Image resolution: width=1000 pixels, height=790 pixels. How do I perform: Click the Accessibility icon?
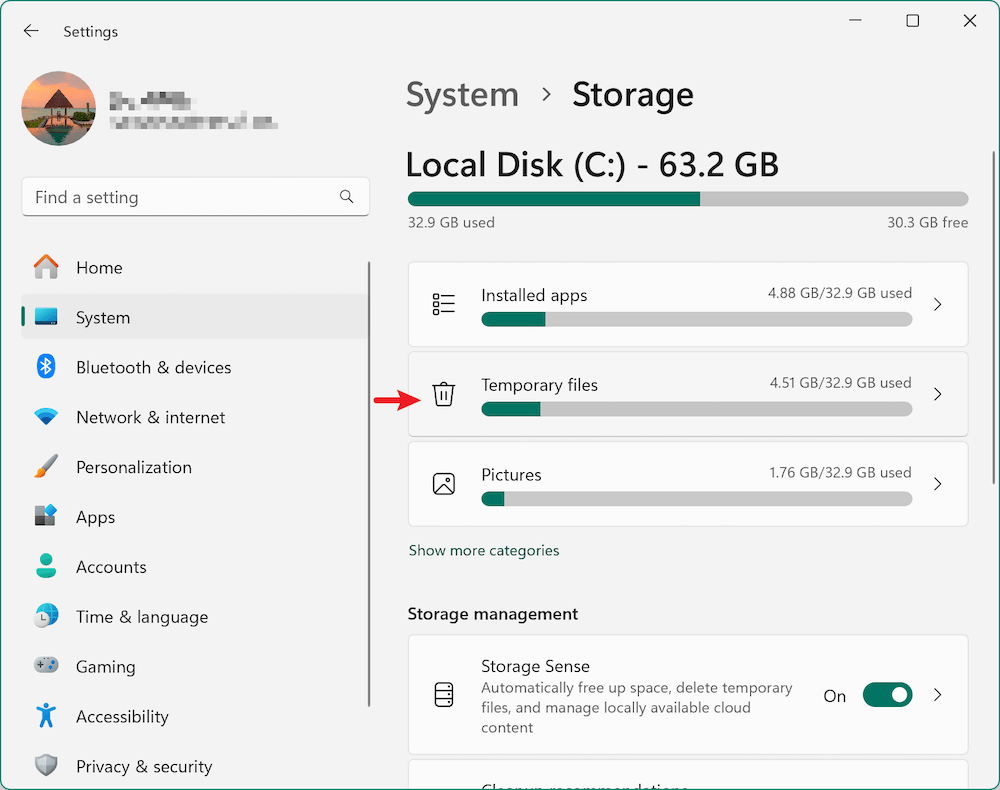click(x=46, y=716)
